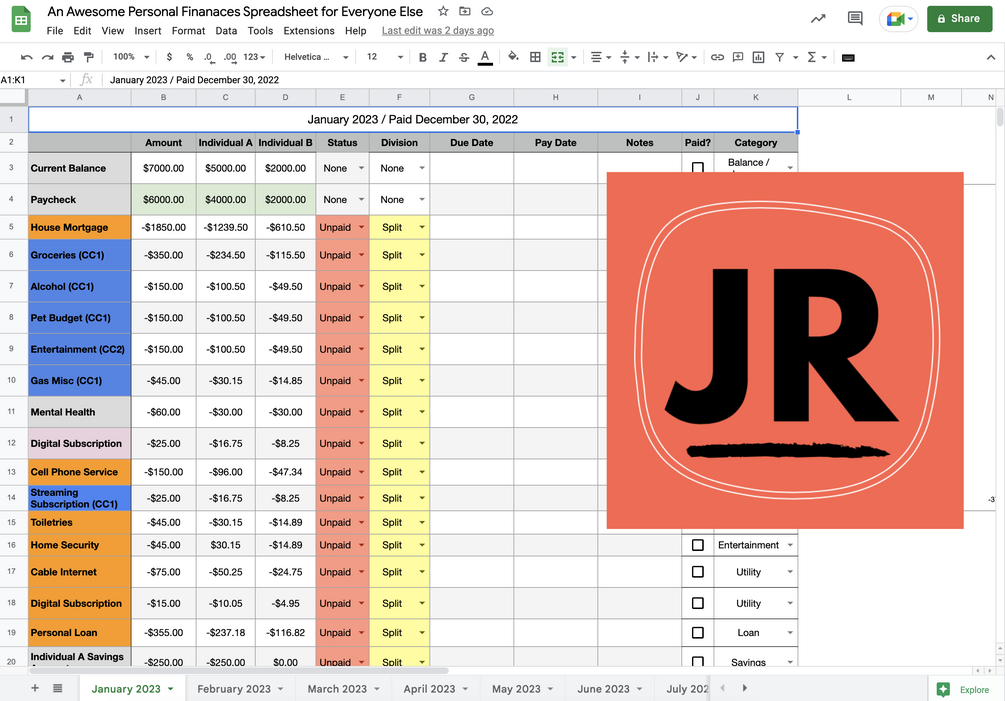Click the Name box showing A1:K1
This screenshot has height=701, width=1005.
click(33, 80)
